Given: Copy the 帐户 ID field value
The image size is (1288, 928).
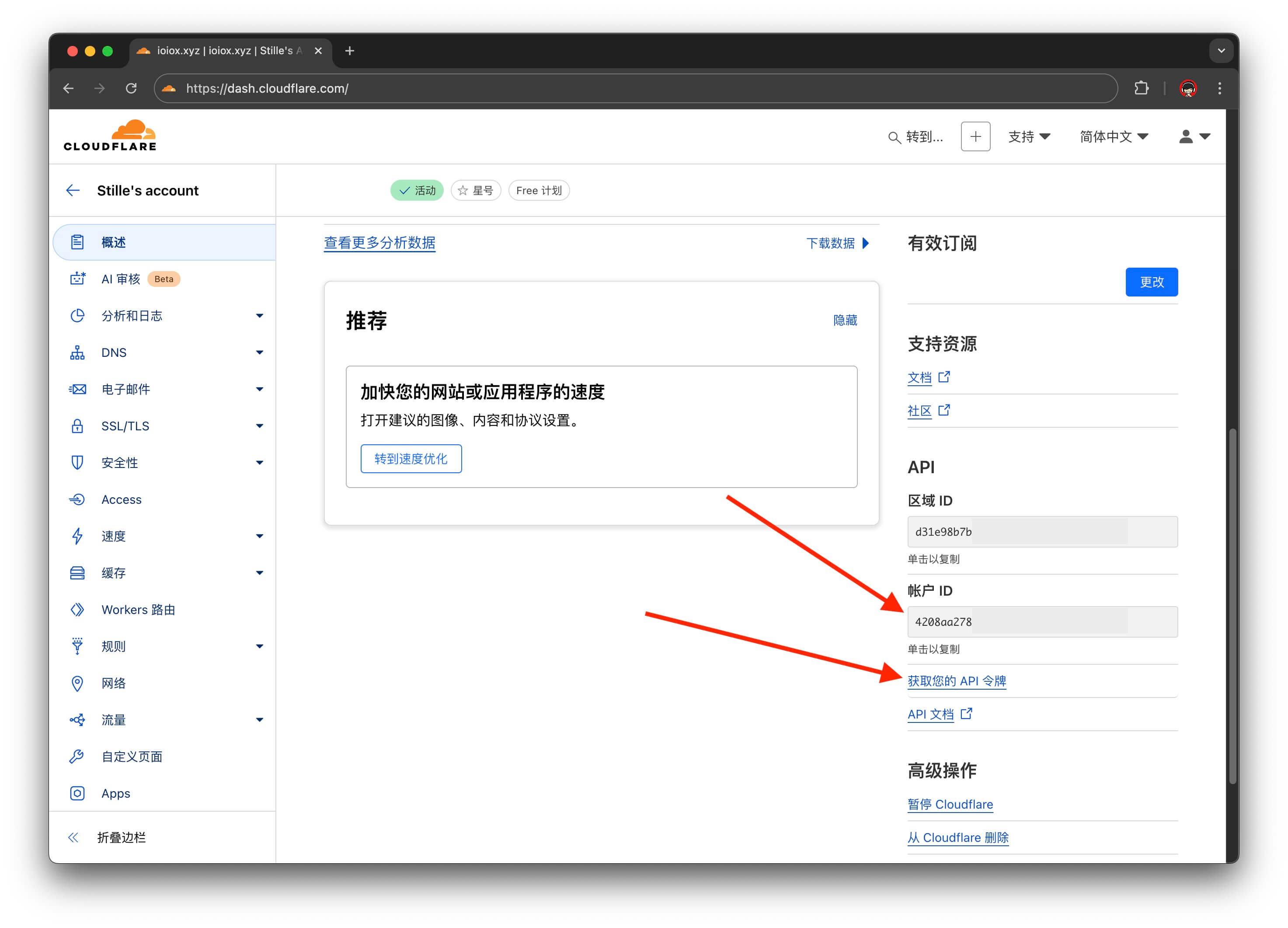Looking at the screenshot, I should point(1043,622).
